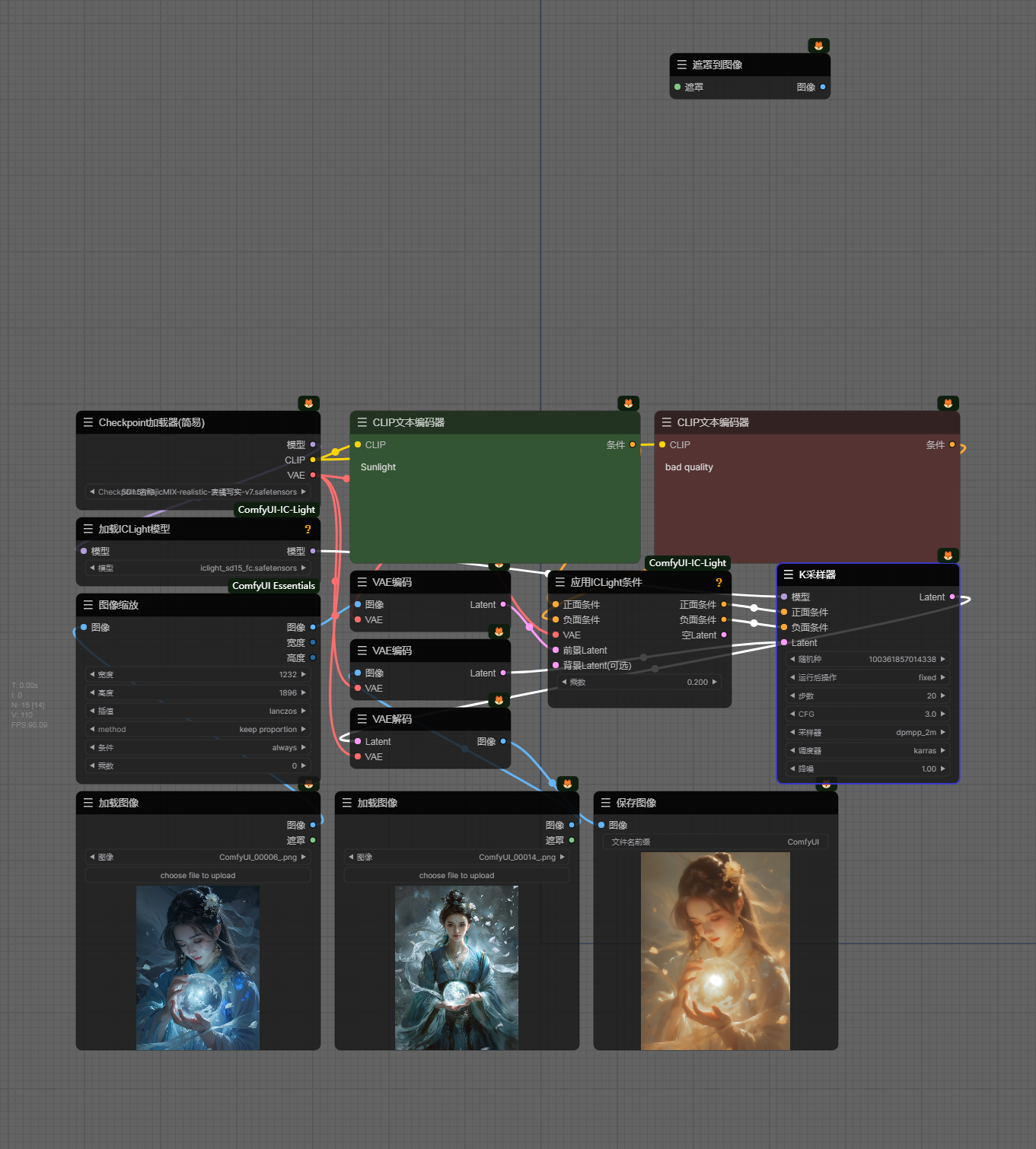
Task: Open the ComfyUI_00014_.png image selector
Action: click(457, 857)
